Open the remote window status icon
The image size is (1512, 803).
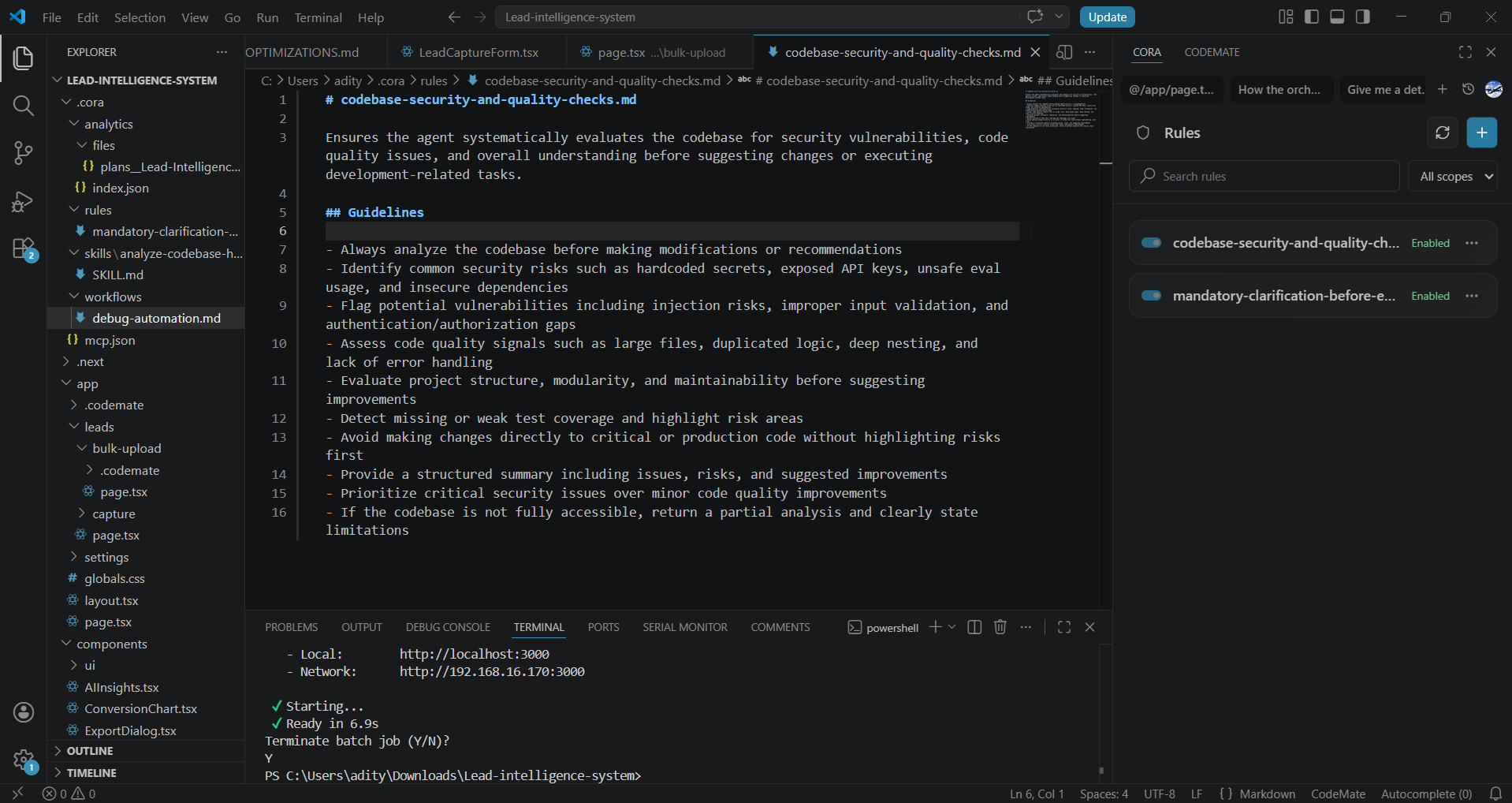coord(18,794)
